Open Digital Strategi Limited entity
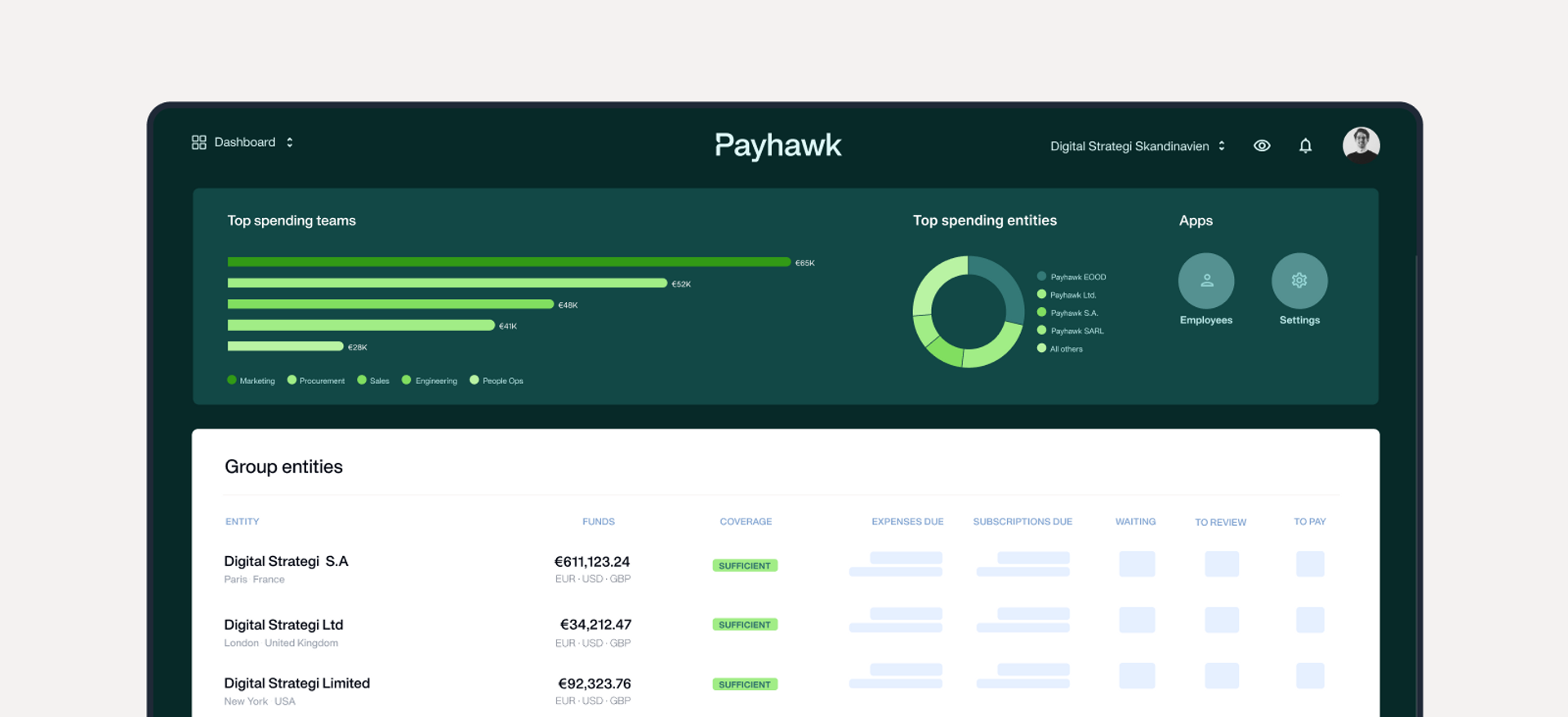This screenshot has width=1568, height=717. 296,684
